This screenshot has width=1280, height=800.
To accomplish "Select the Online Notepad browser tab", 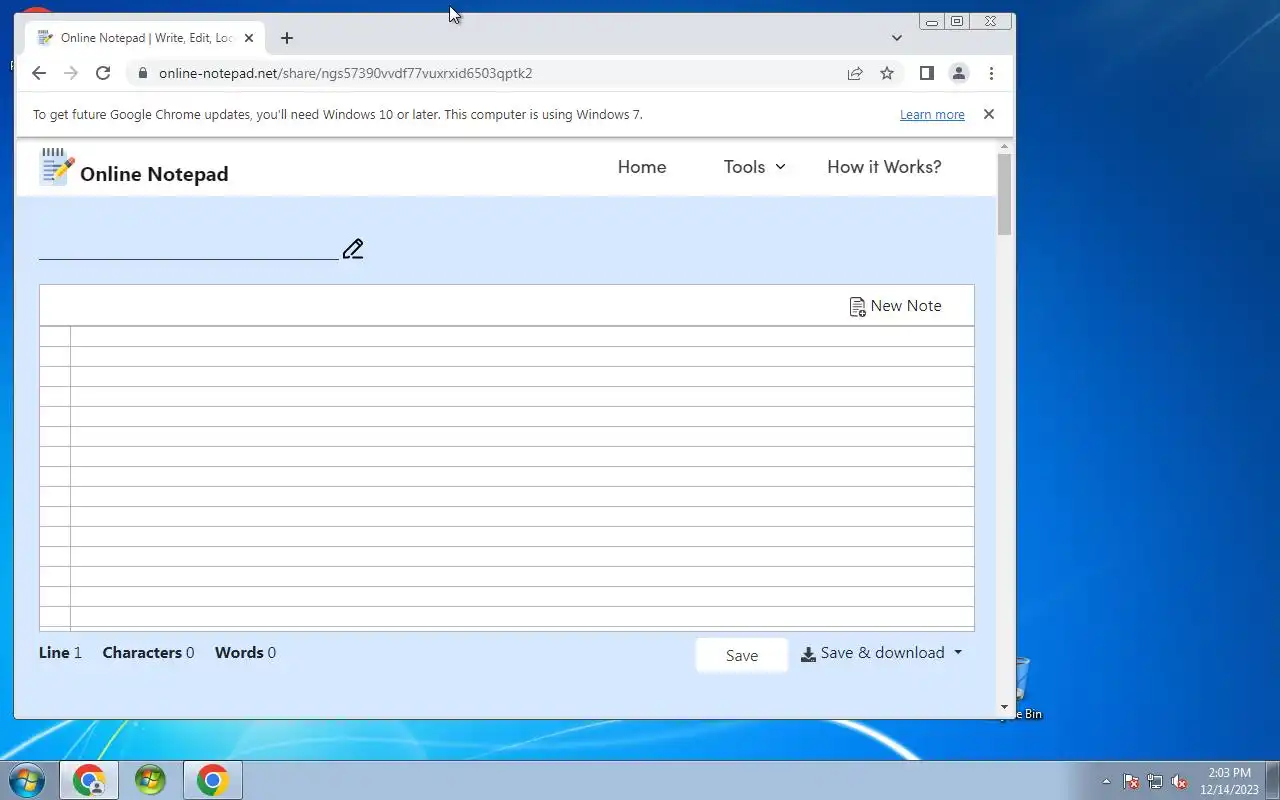I will [x=146, y=38].
